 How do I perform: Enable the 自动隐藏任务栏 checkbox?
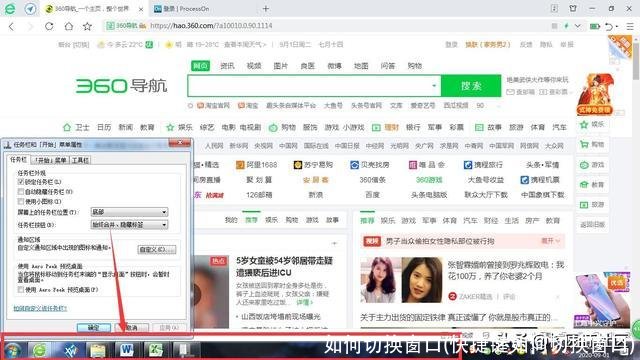21,191
